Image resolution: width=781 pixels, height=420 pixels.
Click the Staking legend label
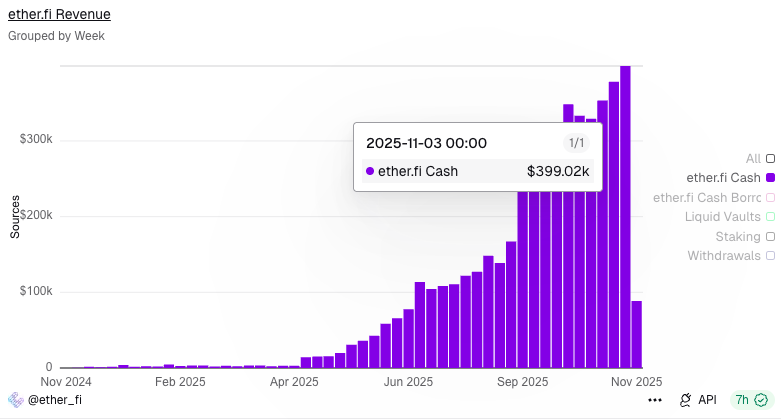click(737, 236)
